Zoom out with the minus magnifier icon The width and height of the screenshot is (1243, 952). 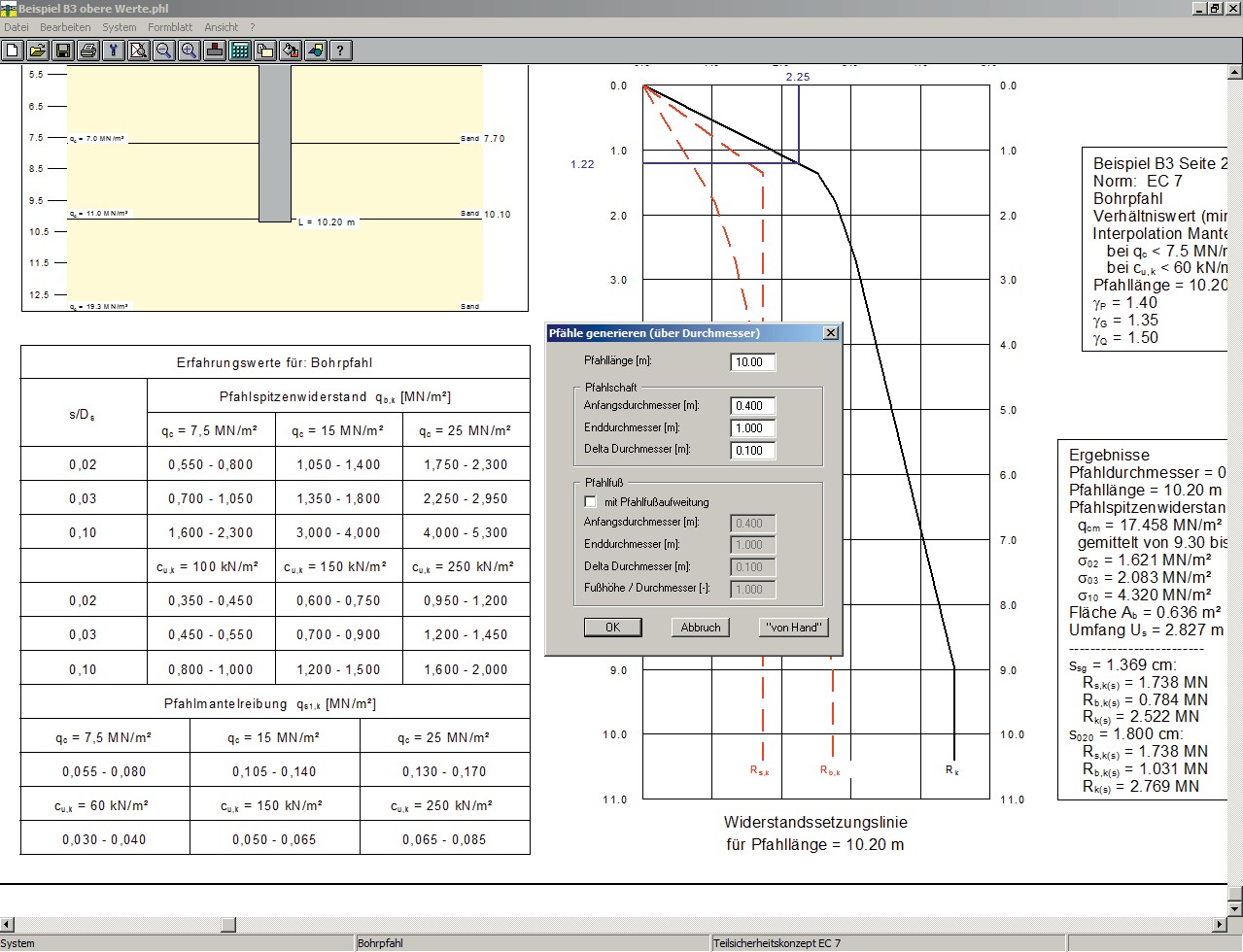164,51
